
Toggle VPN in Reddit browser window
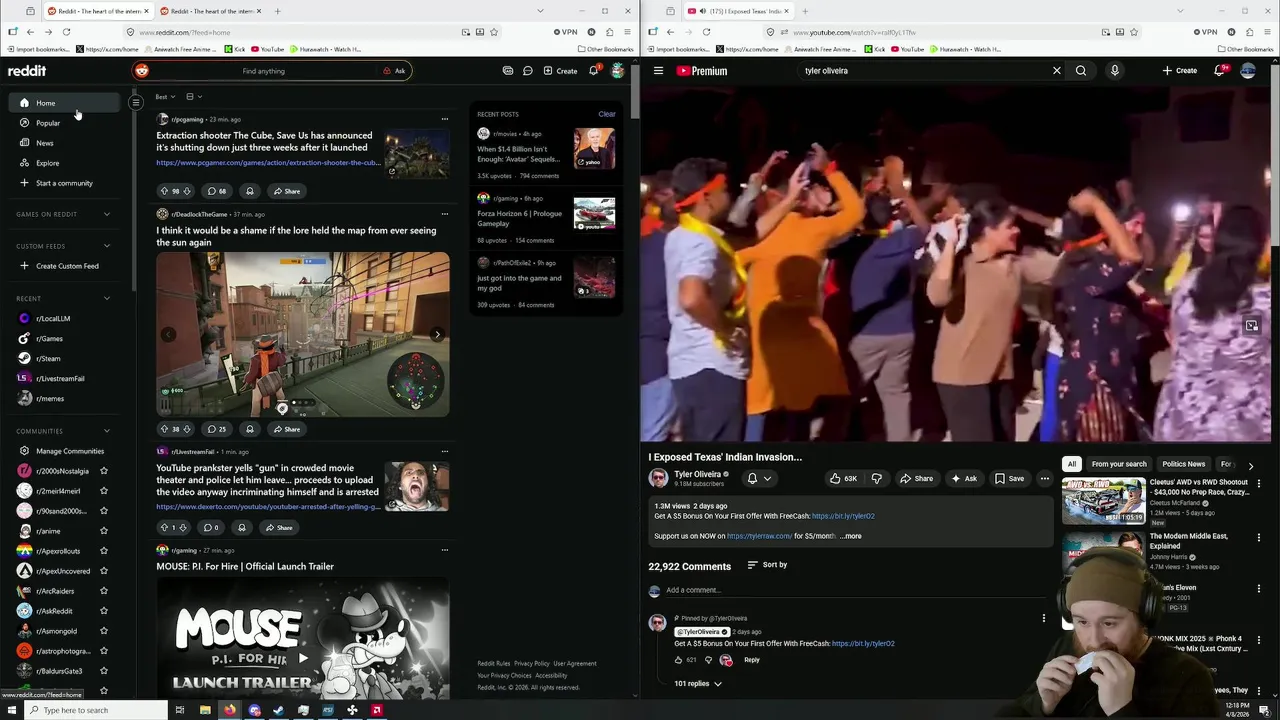pyautogui.click(x=566, y=32)
